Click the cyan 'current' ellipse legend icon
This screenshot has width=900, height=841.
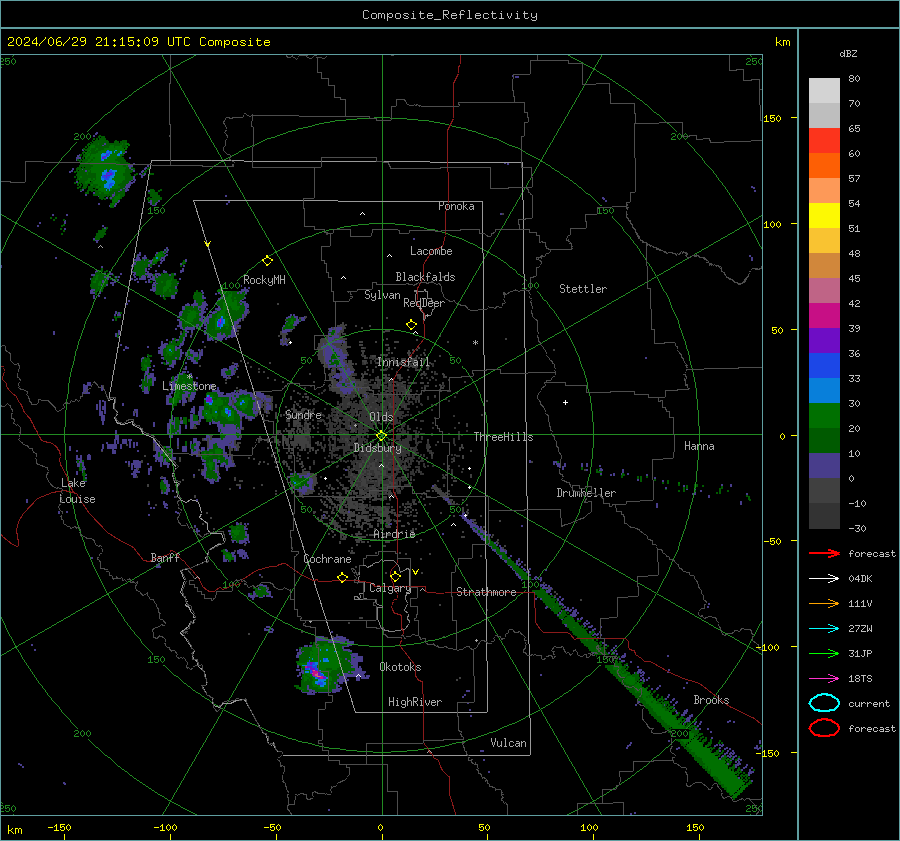pyautogui.click(x=824, y=703)
